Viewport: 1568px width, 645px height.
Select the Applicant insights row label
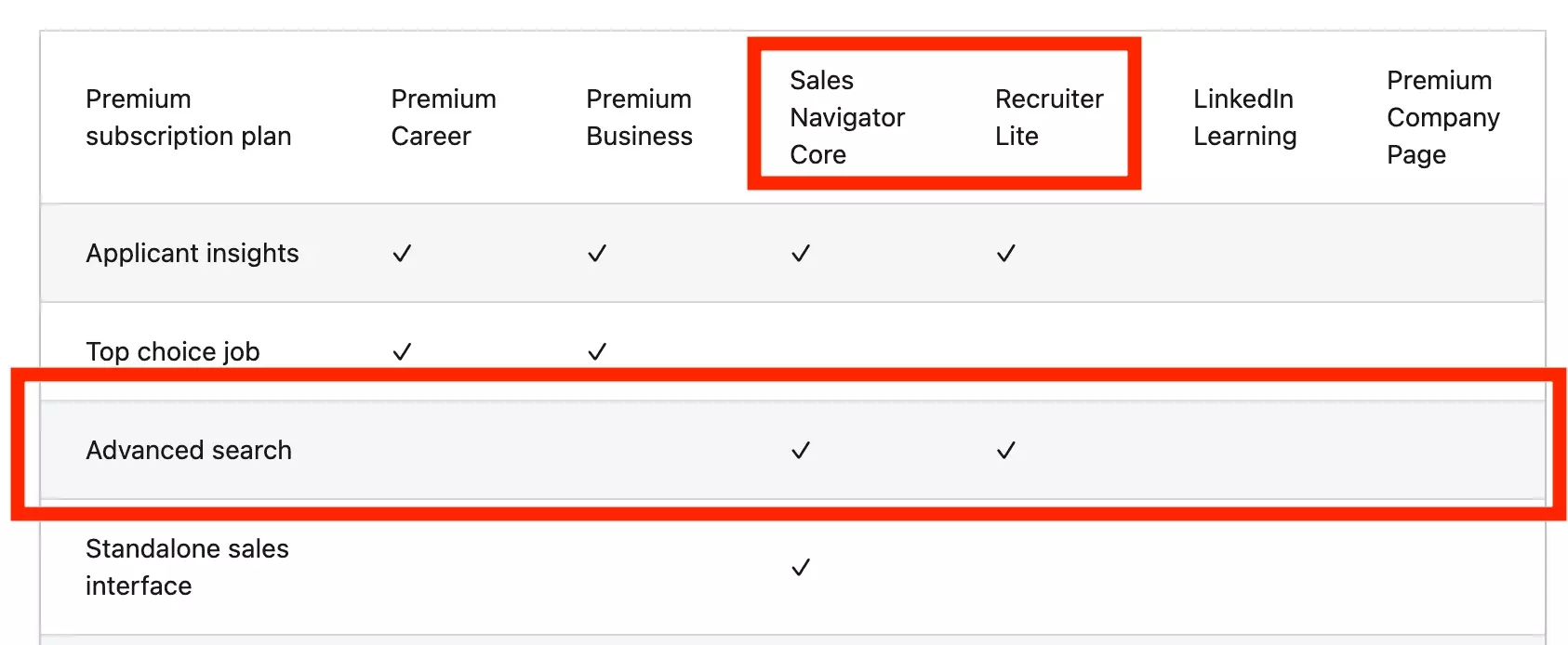[x=193, y=254]
